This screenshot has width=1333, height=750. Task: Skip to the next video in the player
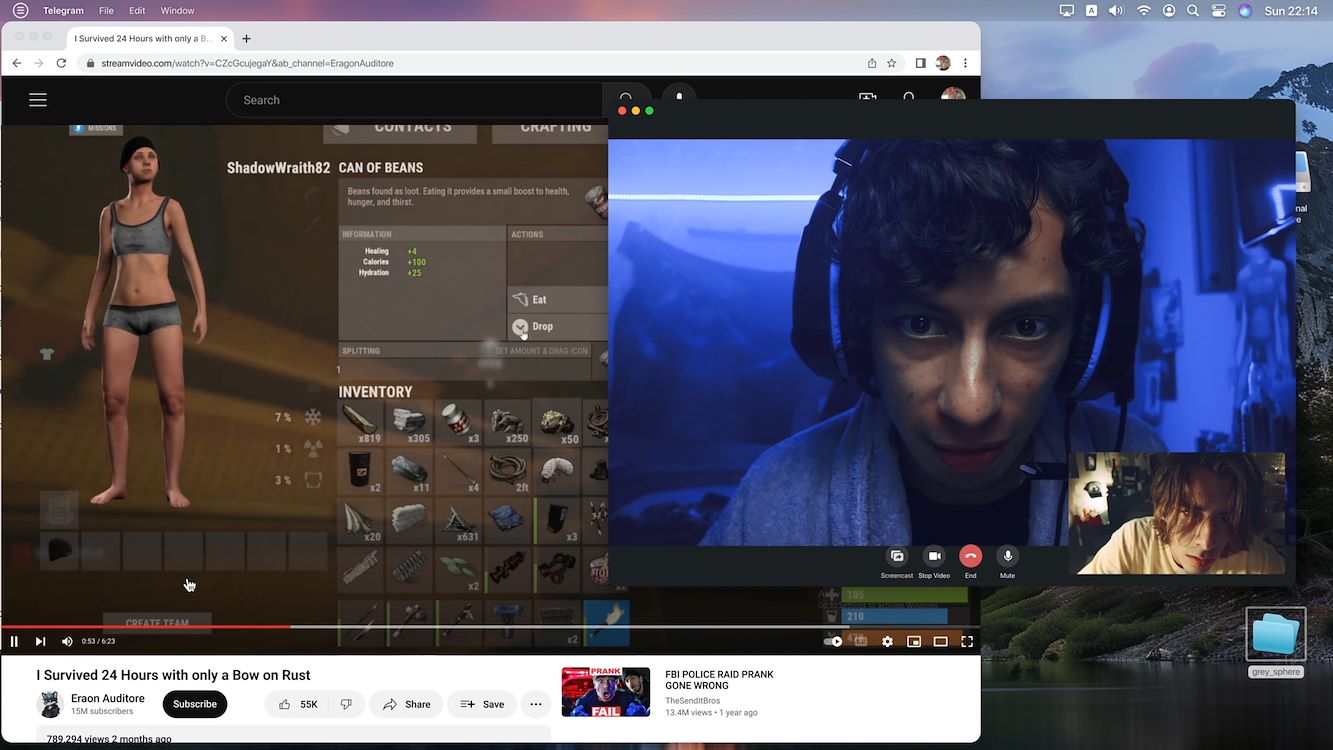40,642
